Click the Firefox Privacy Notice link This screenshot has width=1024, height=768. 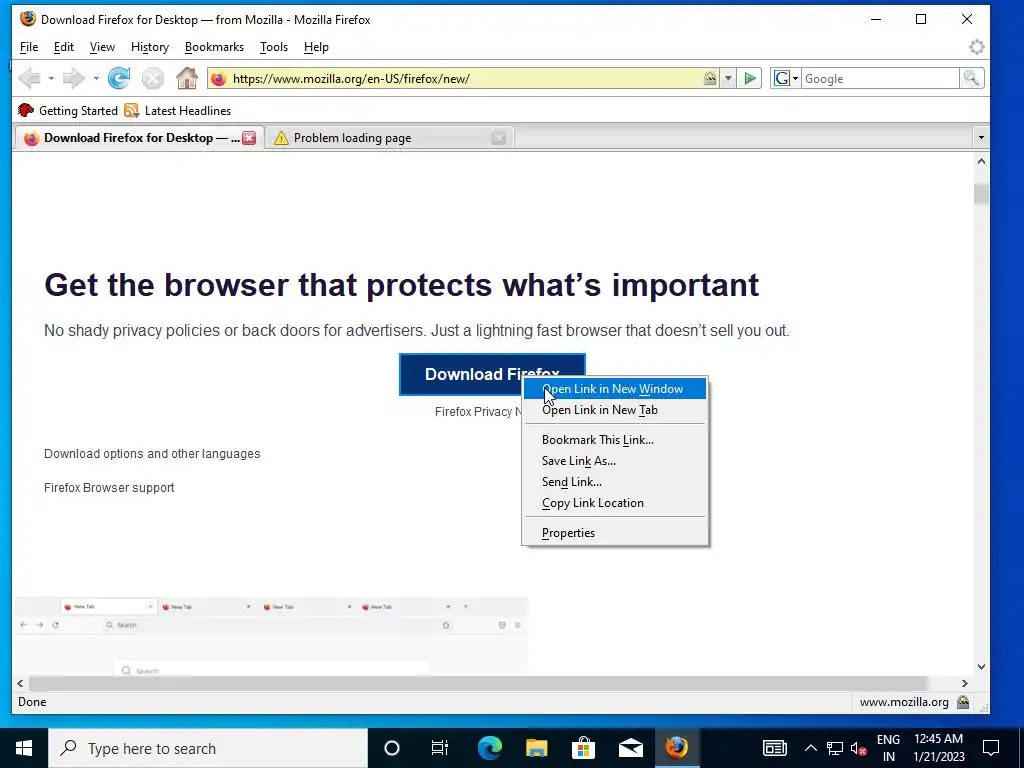(x=478, y=412)
